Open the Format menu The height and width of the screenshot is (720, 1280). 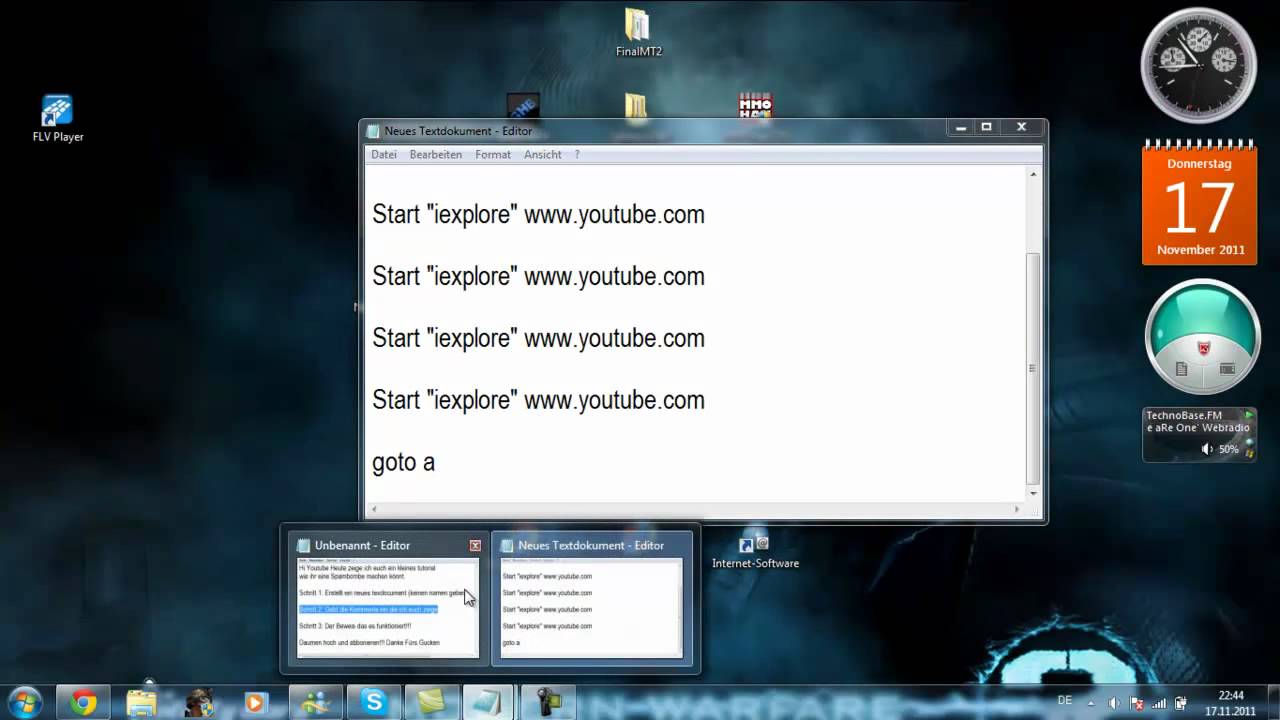[493, 155]
